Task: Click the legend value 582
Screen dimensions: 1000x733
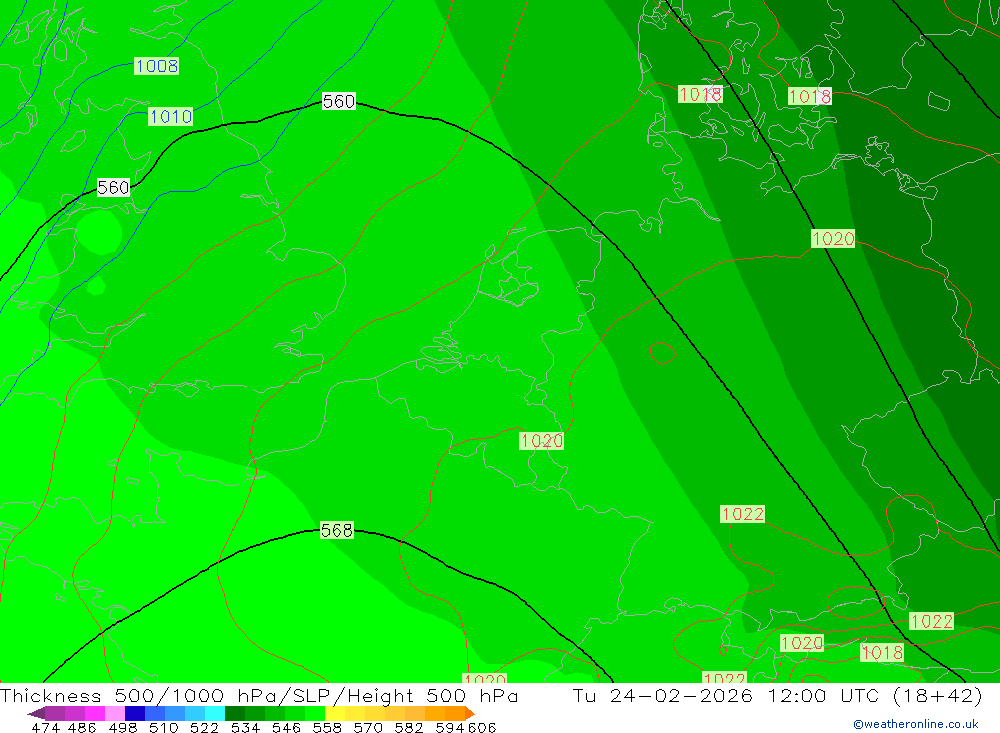Action: tap(409, 727)
